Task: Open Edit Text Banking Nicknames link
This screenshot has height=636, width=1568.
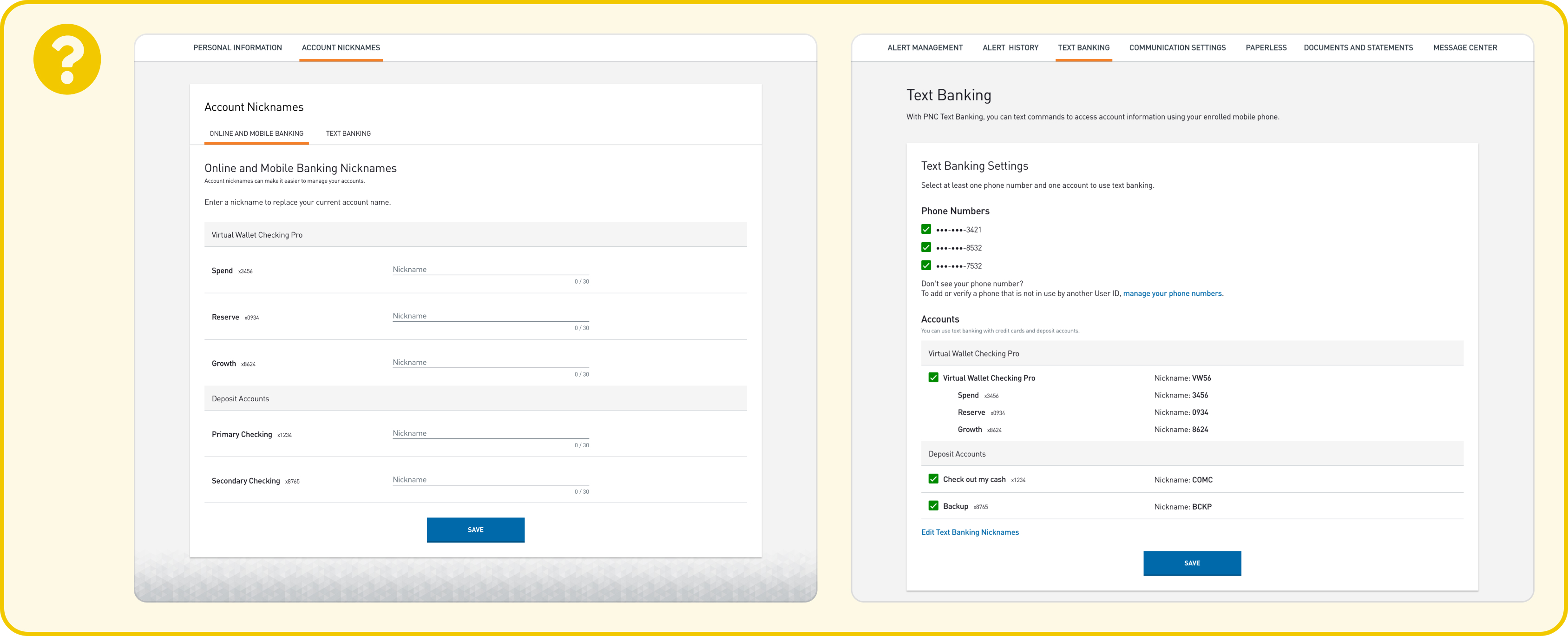Action: (x=970, y=532)
